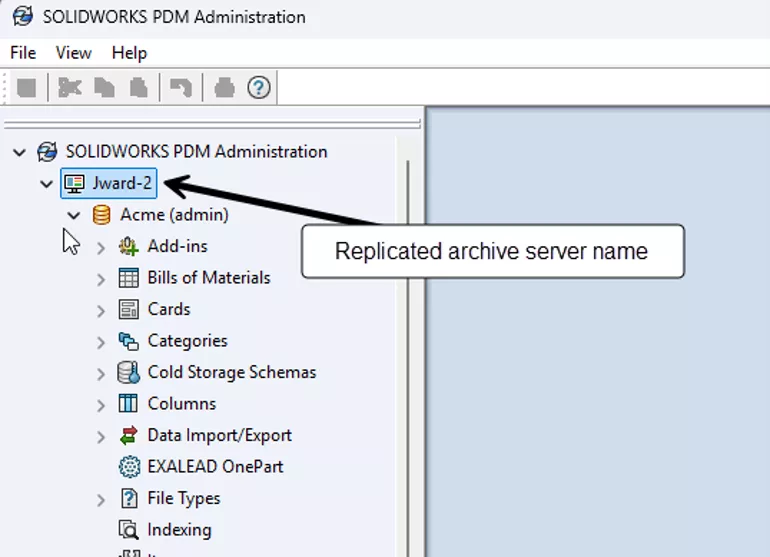Click the Save toolbar icon
Viewport: 770px width, 557px height.
pyautogui.click(x=27, y=88)
